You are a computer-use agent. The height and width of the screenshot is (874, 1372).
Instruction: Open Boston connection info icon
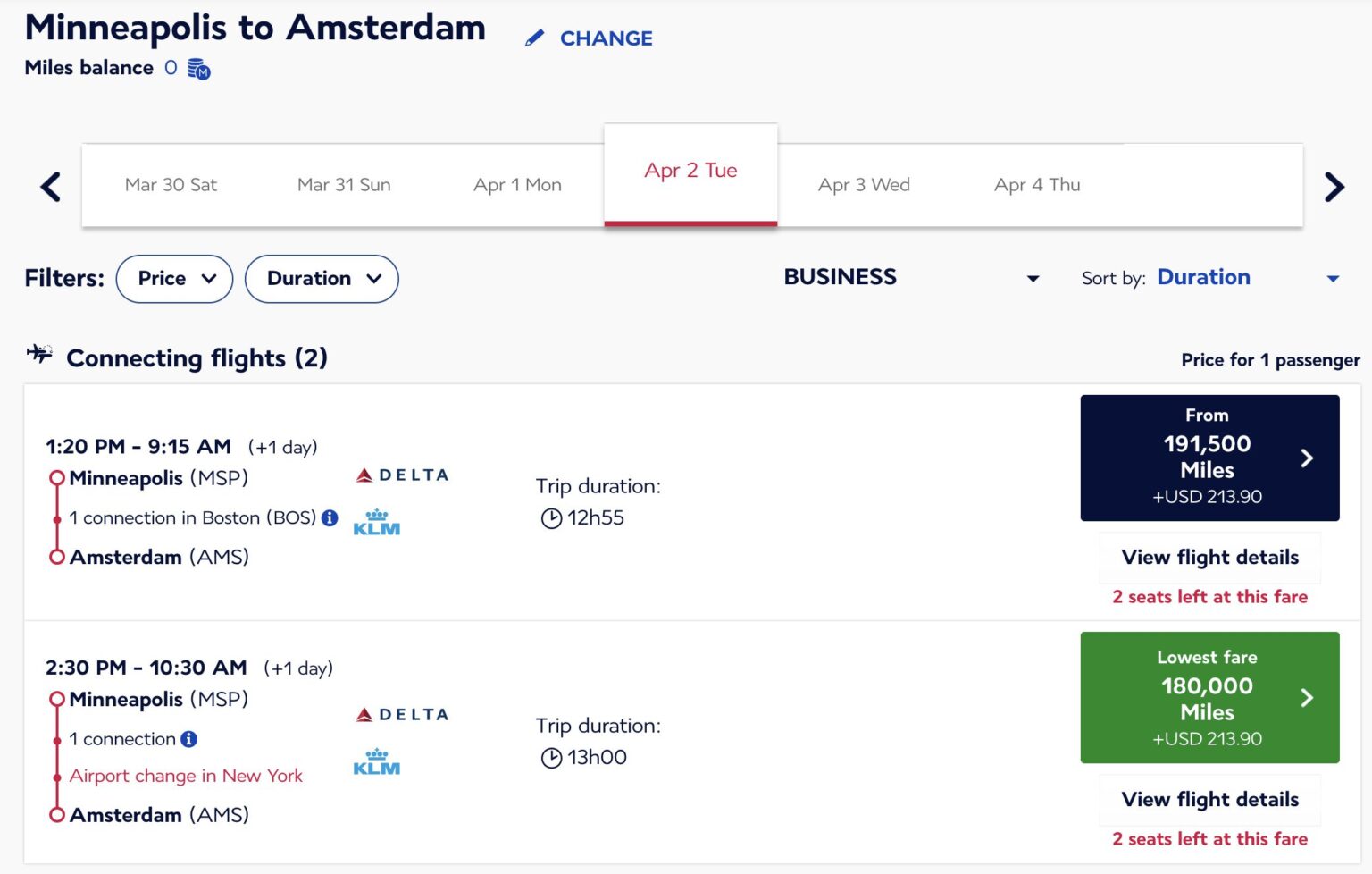point(330,518)
